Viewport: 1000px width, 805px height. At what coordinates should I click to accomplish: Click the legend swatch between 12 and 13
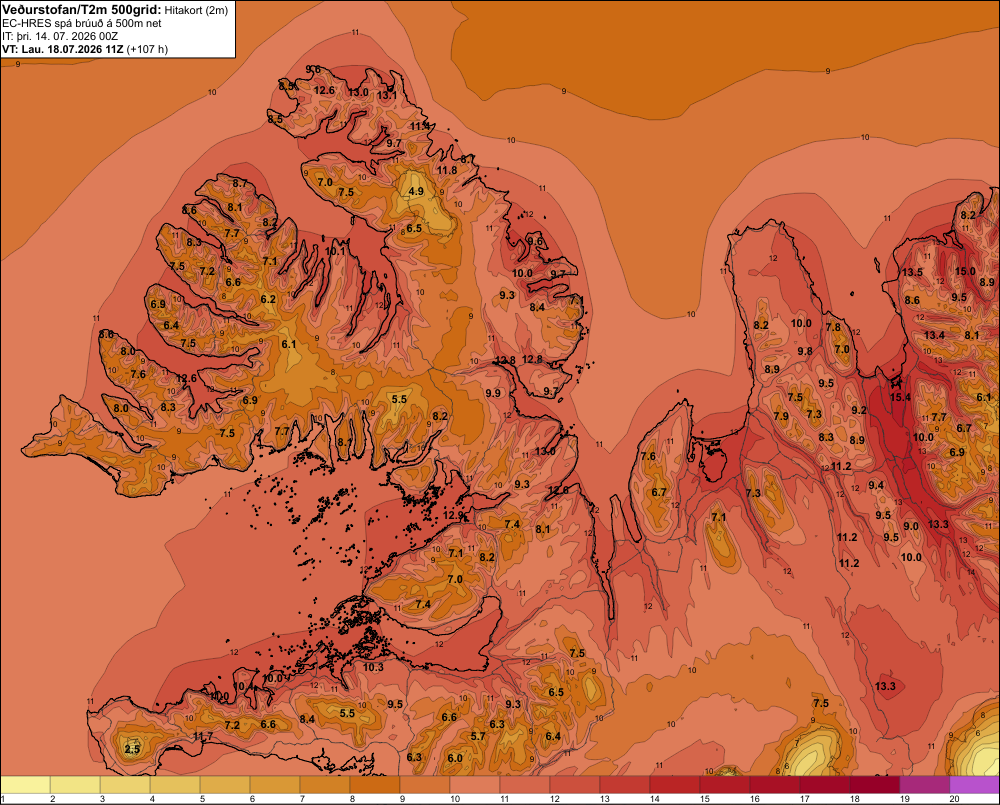[575, 785]
